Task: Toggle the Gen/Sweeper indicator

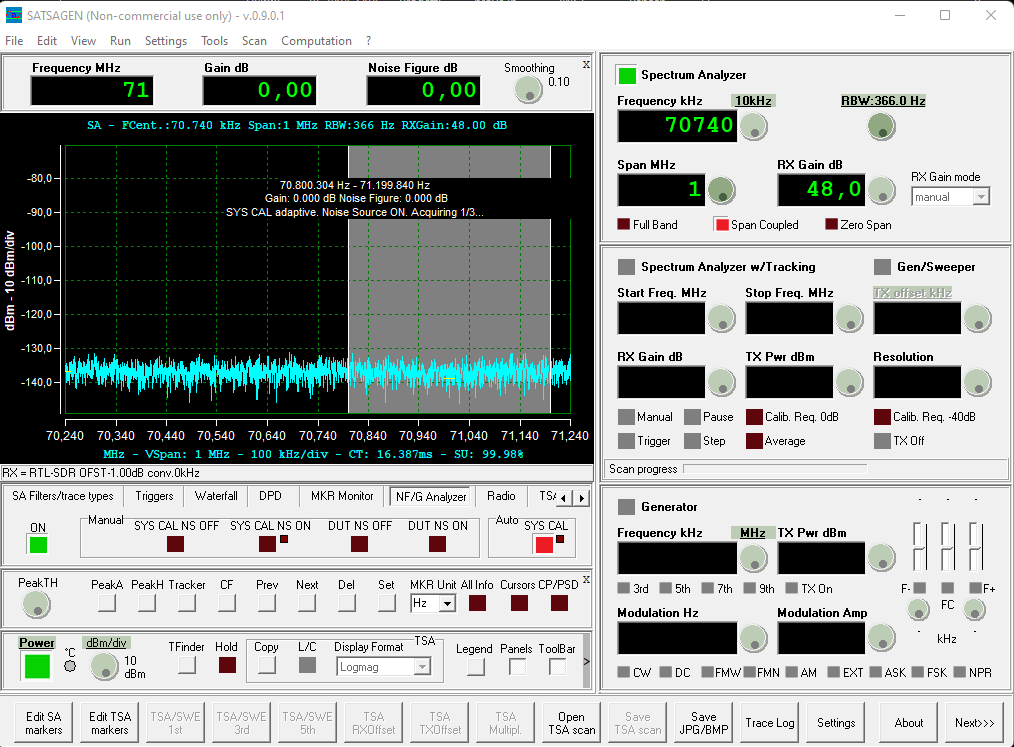Action: pyautogui.click(x=882, y=266)
